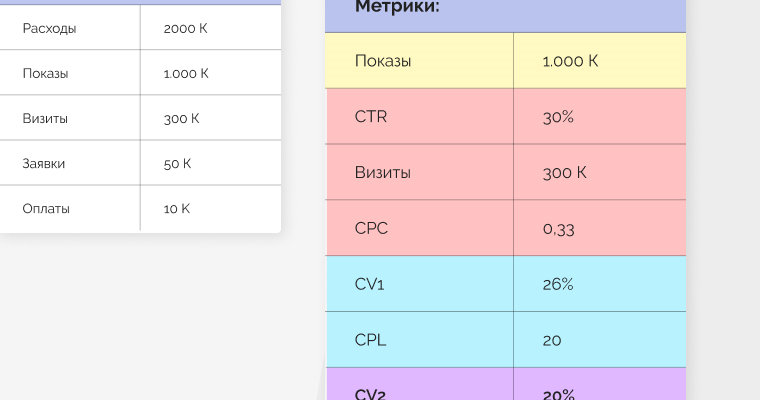Select 1.000 K in the white table

(186, 73)
